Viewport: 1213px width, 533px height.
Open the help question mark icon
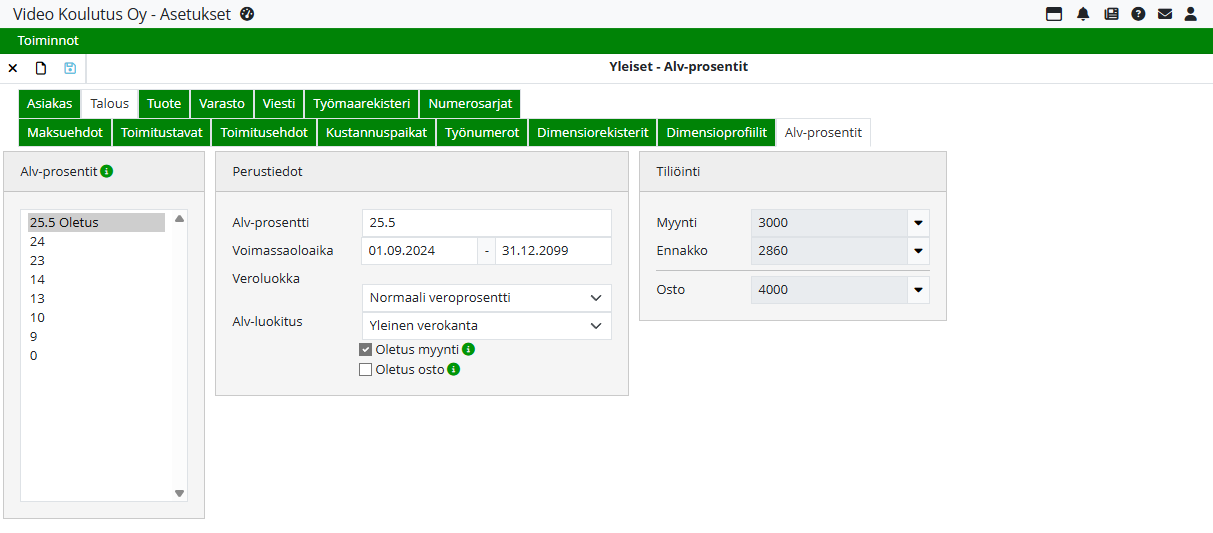click(x=1138, y=14)
